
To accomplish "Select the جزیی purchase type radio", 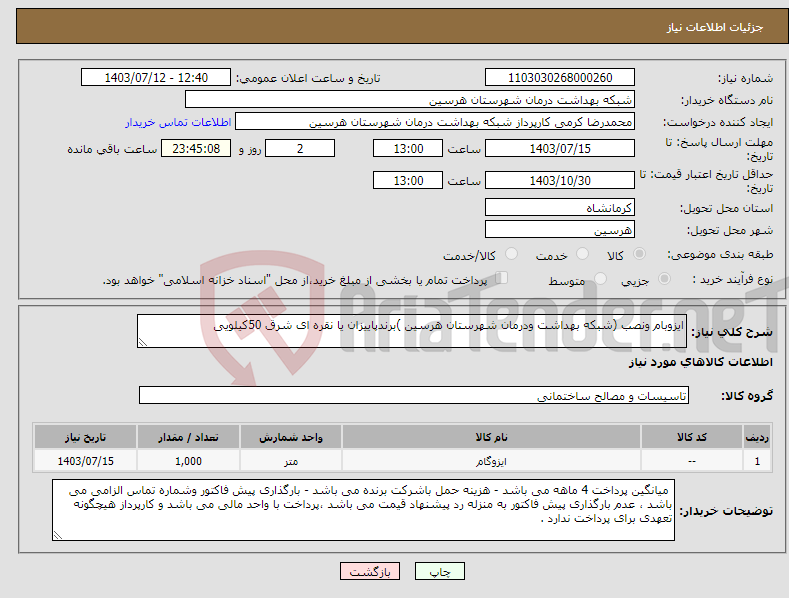I will click(x=664, y=278).
